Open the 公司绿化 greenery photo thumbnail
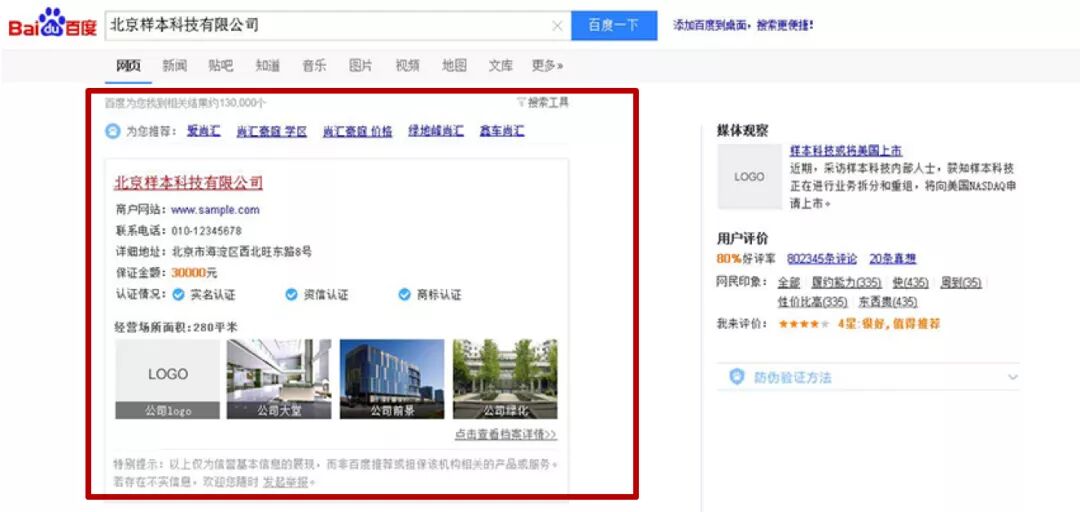This screenshot has height=512, width=1080. pyautogui.click(x=505, y=379)
